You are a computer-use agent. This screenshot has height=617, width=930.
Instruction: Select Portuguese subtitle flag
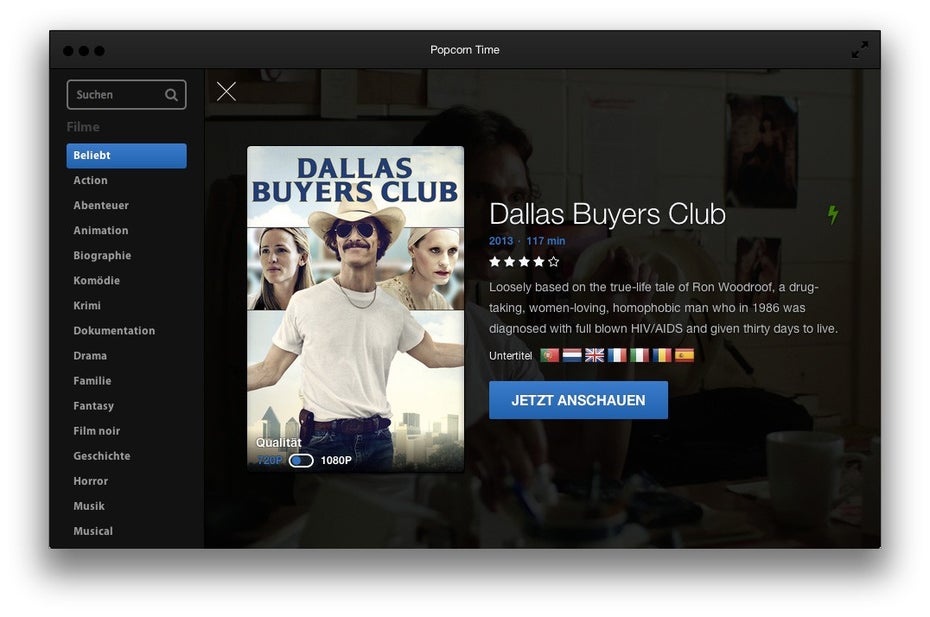click(x=550, y=355)
